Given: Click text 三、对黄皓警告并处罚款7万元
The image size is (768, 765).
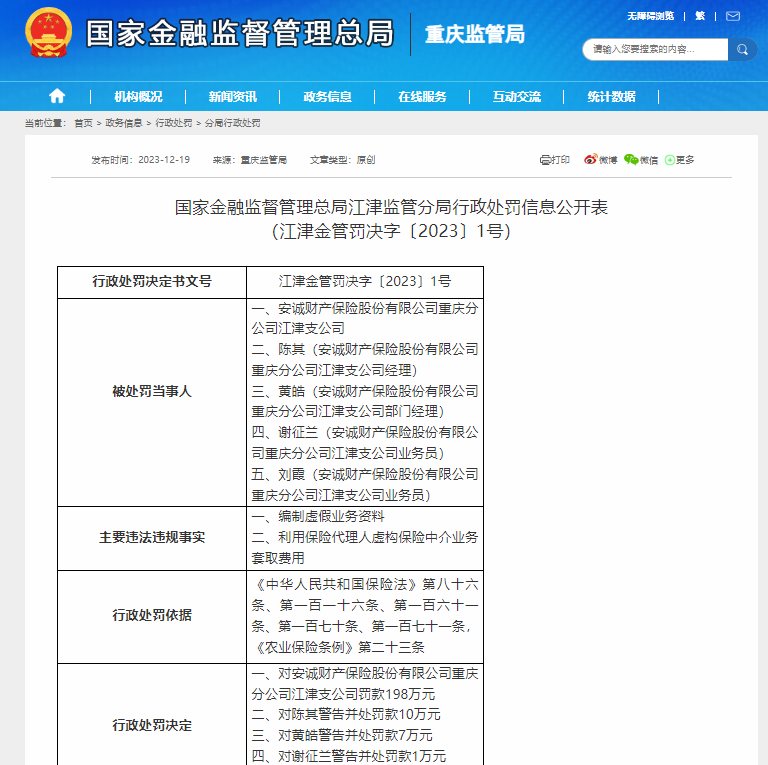Looking at the screenshot, I should [342, 736].
